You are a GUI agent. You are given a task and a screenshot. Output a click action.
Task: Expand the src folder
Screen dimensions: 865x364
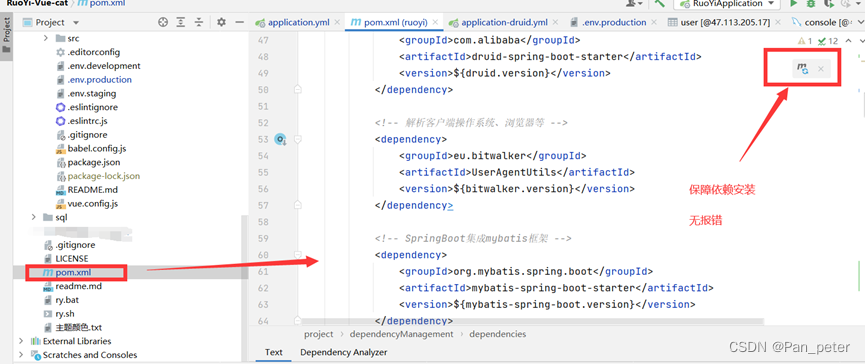46,39
